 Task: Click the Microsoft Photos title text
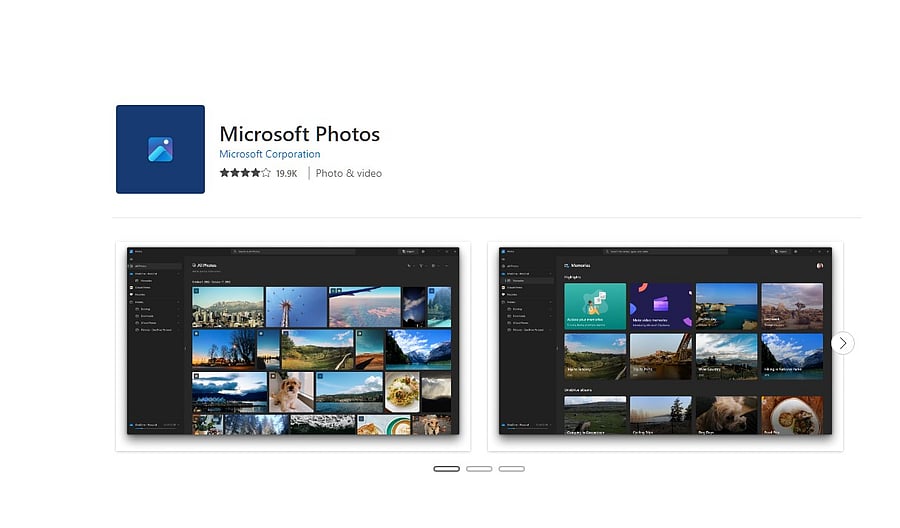pos(300,134)
